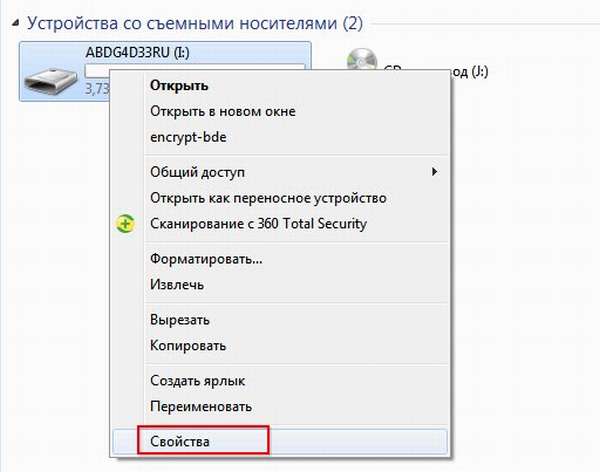Click the drive I: capacity bar
The image size is (600, 472).
tap(100, 71)
